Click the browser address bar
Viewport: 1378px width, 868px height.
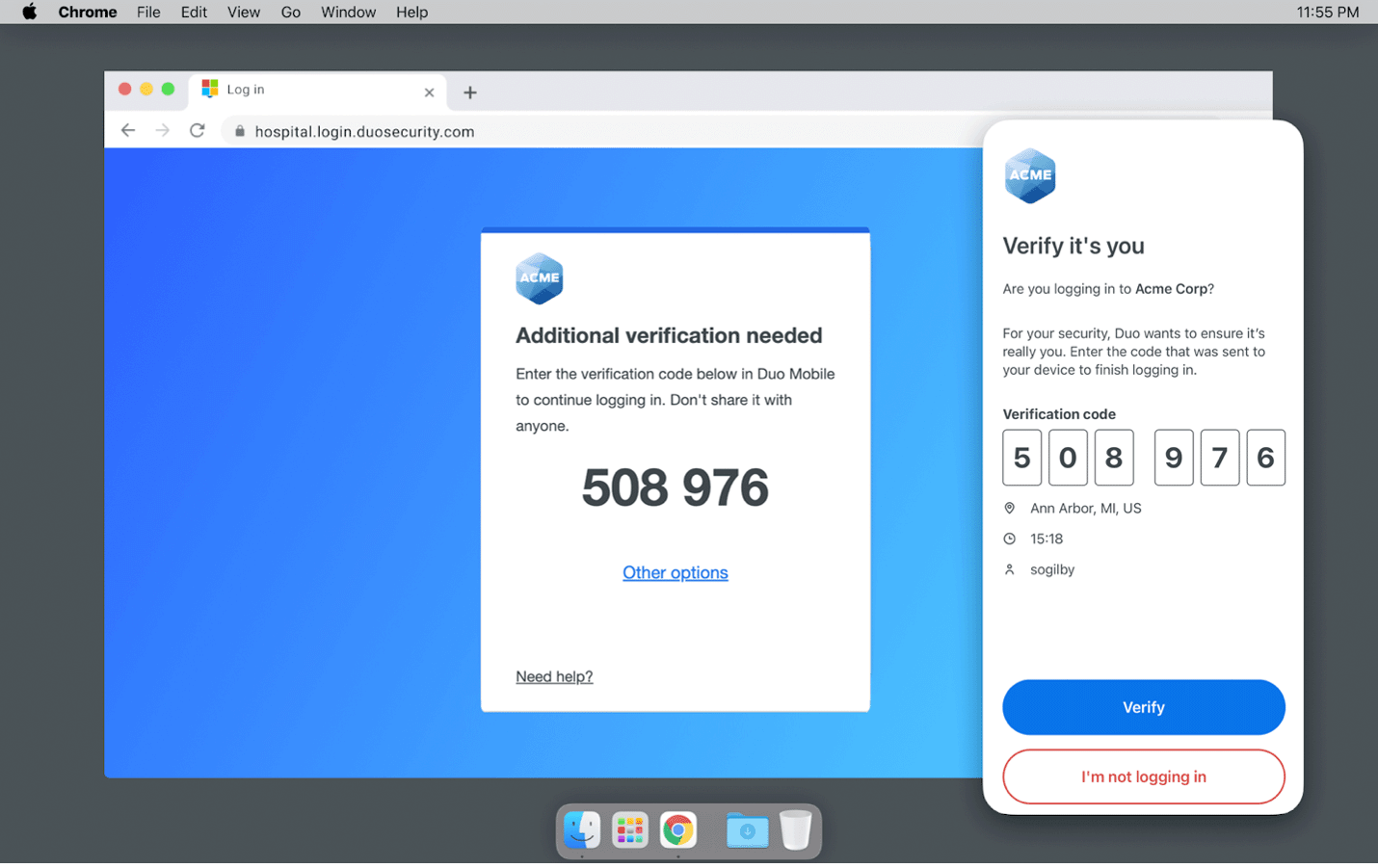pyautogui.click(x=578, y=130)
